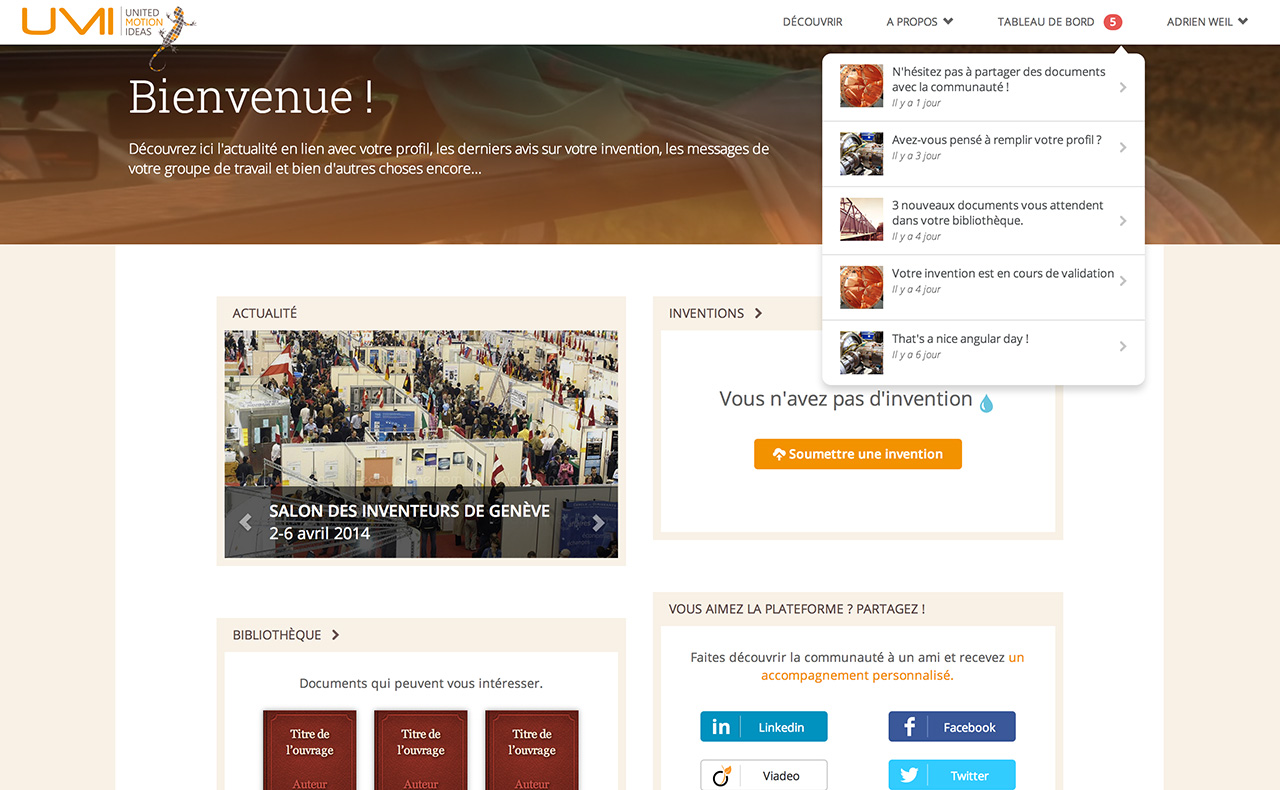This screenshot has width=1280, height=790.
Task: Open notification about sharing documents with community
Action: point(983,87)
